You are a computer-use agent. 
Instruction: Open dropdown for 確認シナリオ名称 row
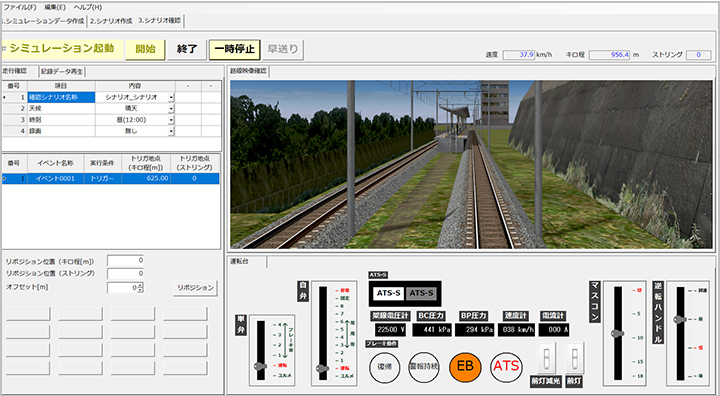171,97
